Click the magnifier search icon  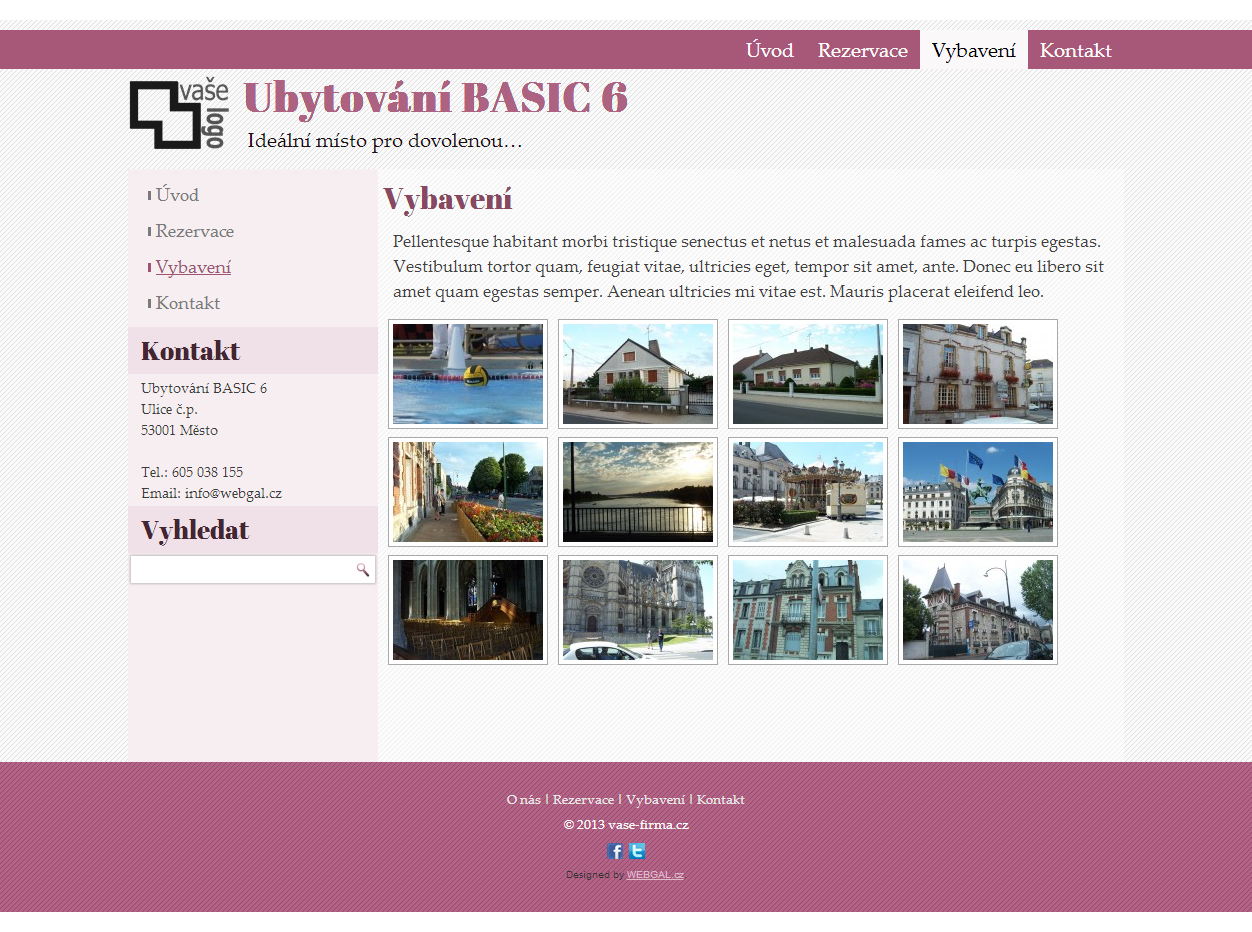(362, 570)
